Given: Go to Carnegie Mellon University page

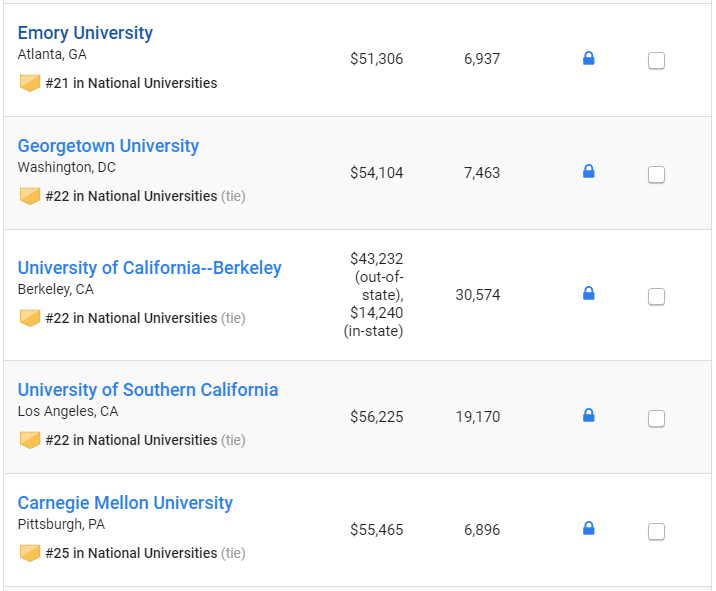Looking at the screenshot, I should 125,503.
